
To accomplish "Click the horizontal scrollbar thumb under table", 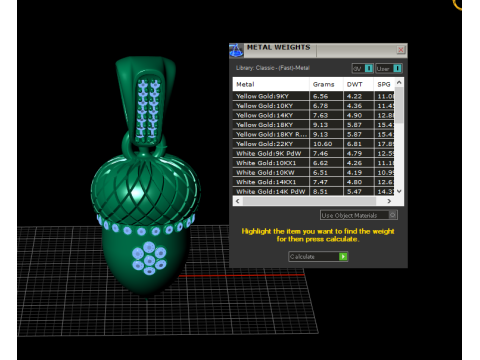I will [x=309, y=201].
